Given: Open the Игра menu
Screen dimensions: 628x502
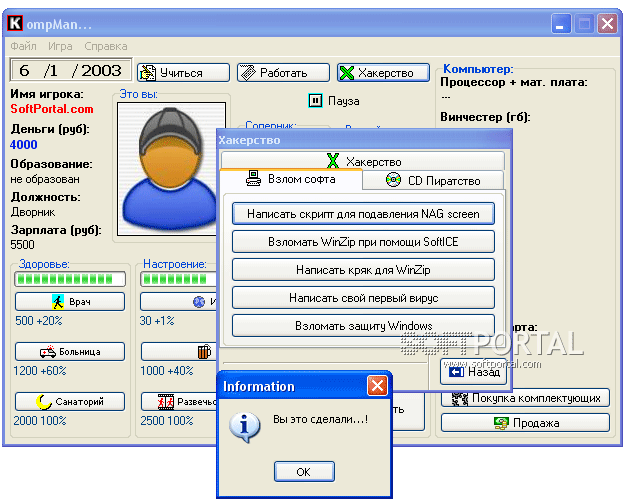Looking at the screenshot, I should coord(60,46).
